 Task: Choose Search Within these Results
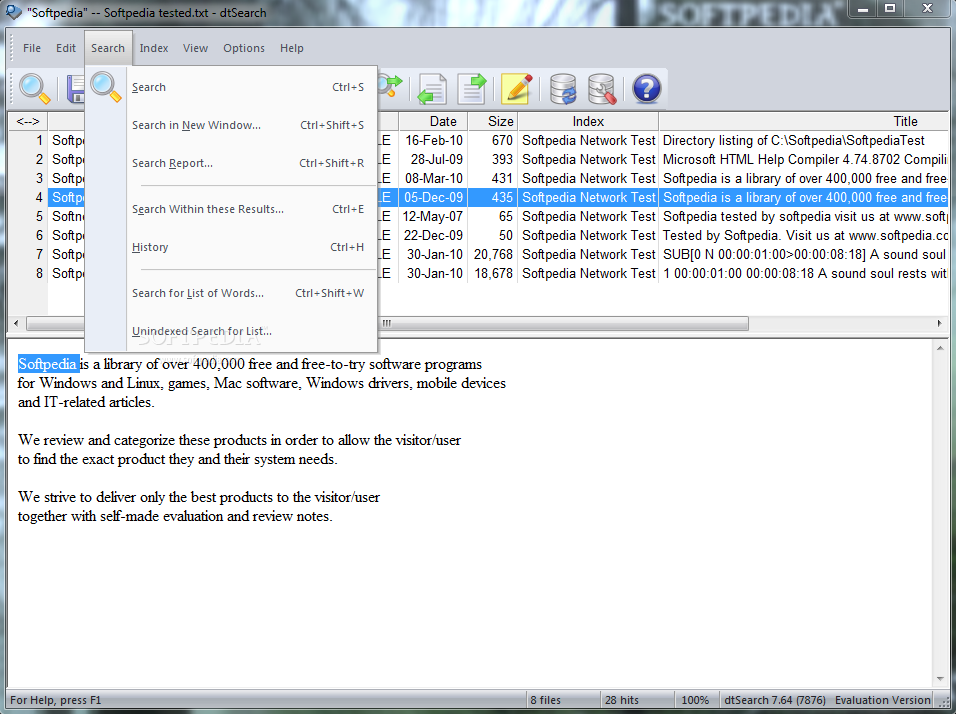248,209
